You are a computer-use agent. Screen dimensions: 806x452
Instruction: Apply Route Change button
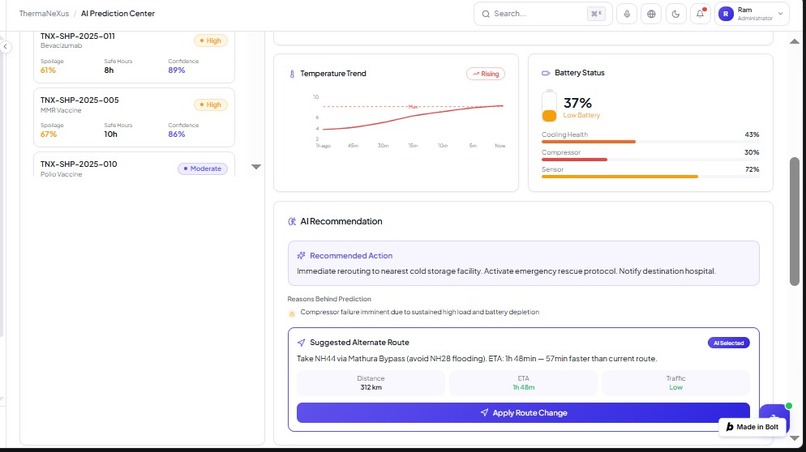point(523,413)
